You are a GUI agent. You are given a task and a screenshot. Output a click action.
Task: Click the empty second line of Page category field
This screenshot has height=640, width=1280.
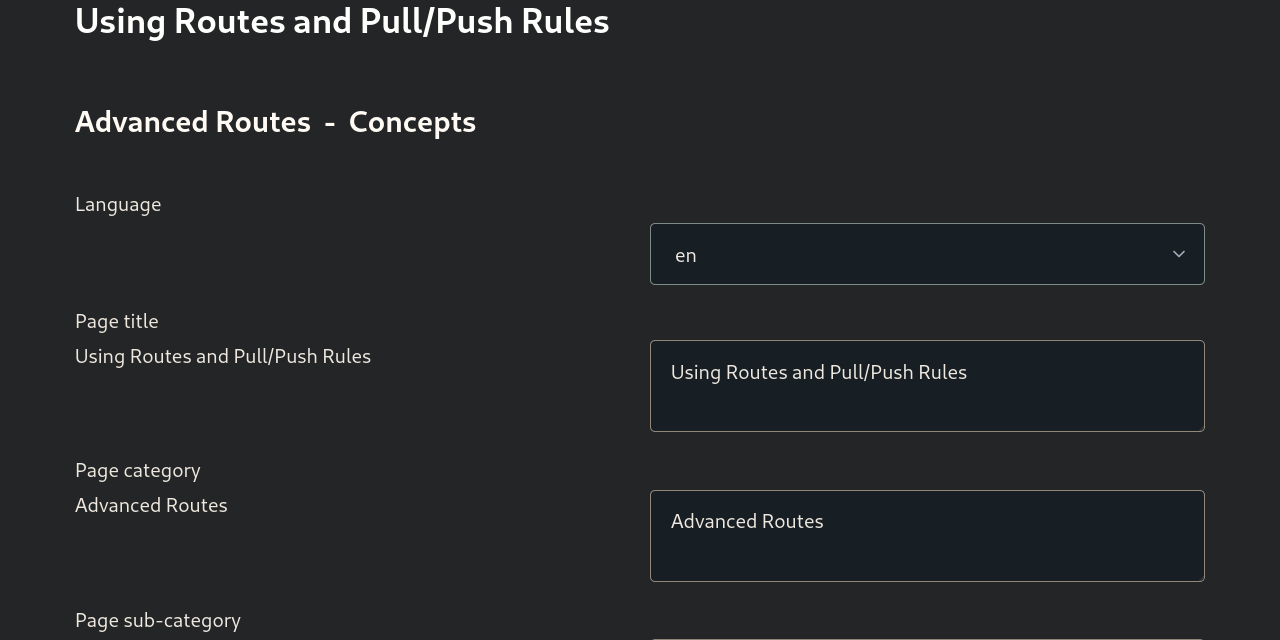coord(926,557)
